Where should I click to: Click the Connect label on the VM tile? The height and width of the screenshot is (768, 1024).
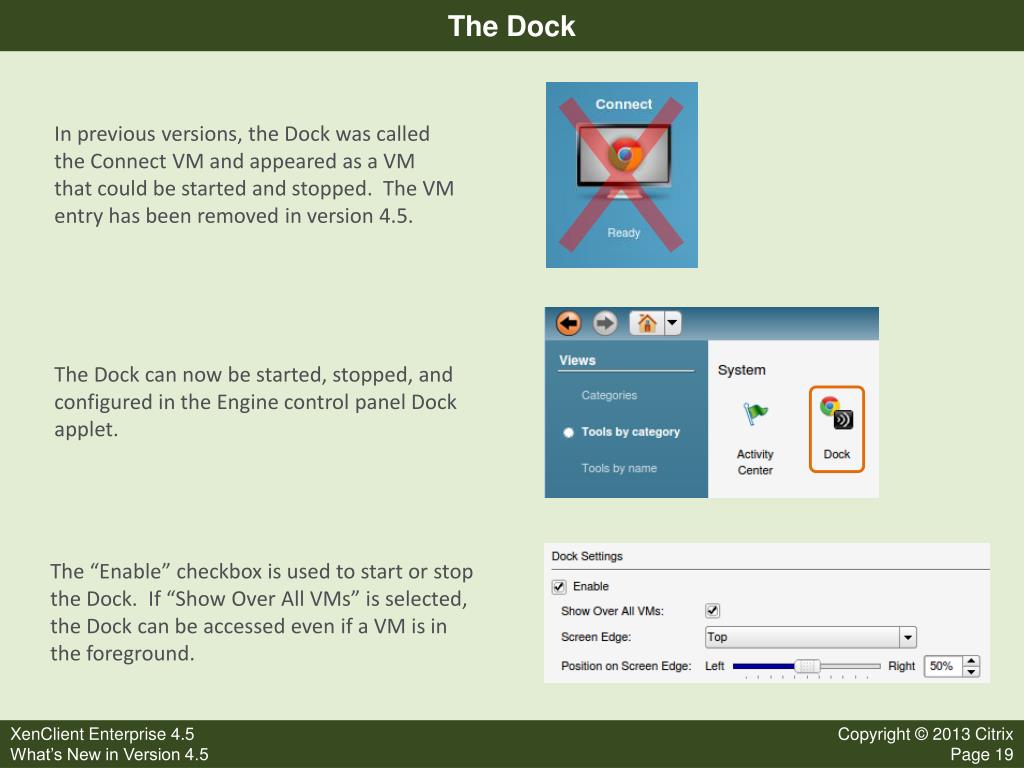tap(624, 104)
